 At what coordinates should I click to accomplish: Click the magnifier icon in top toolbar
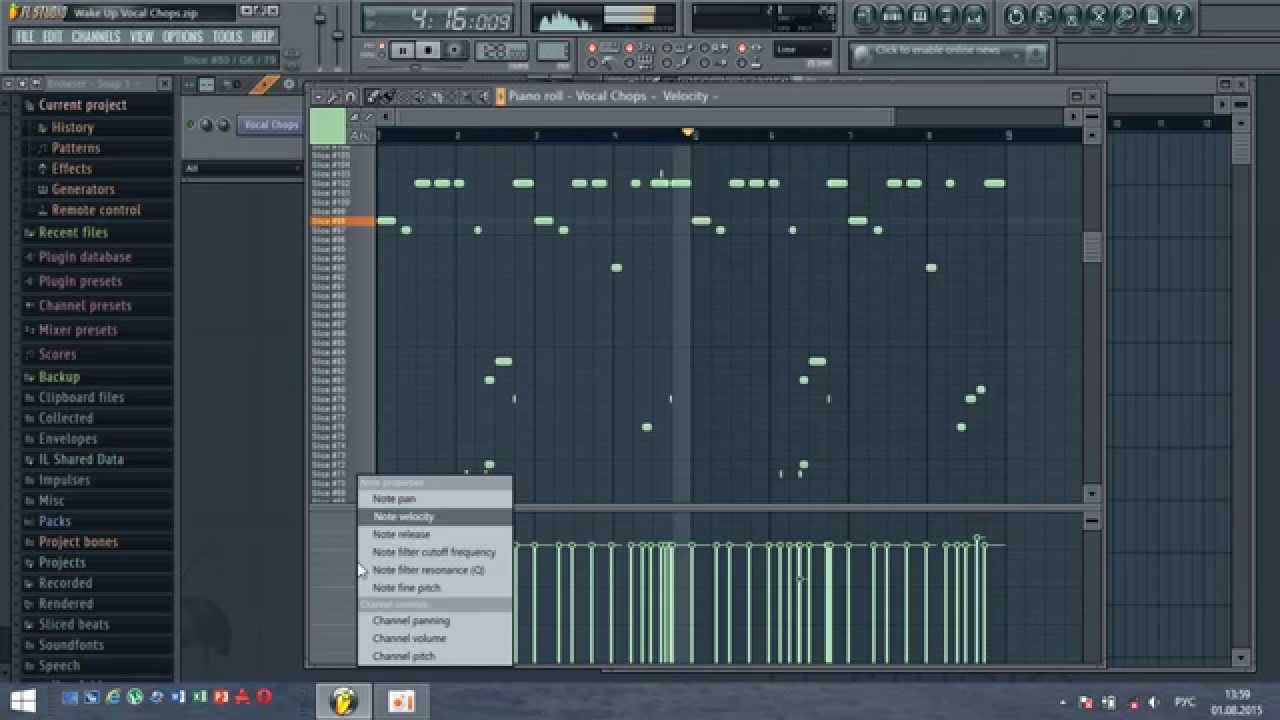1125,17
